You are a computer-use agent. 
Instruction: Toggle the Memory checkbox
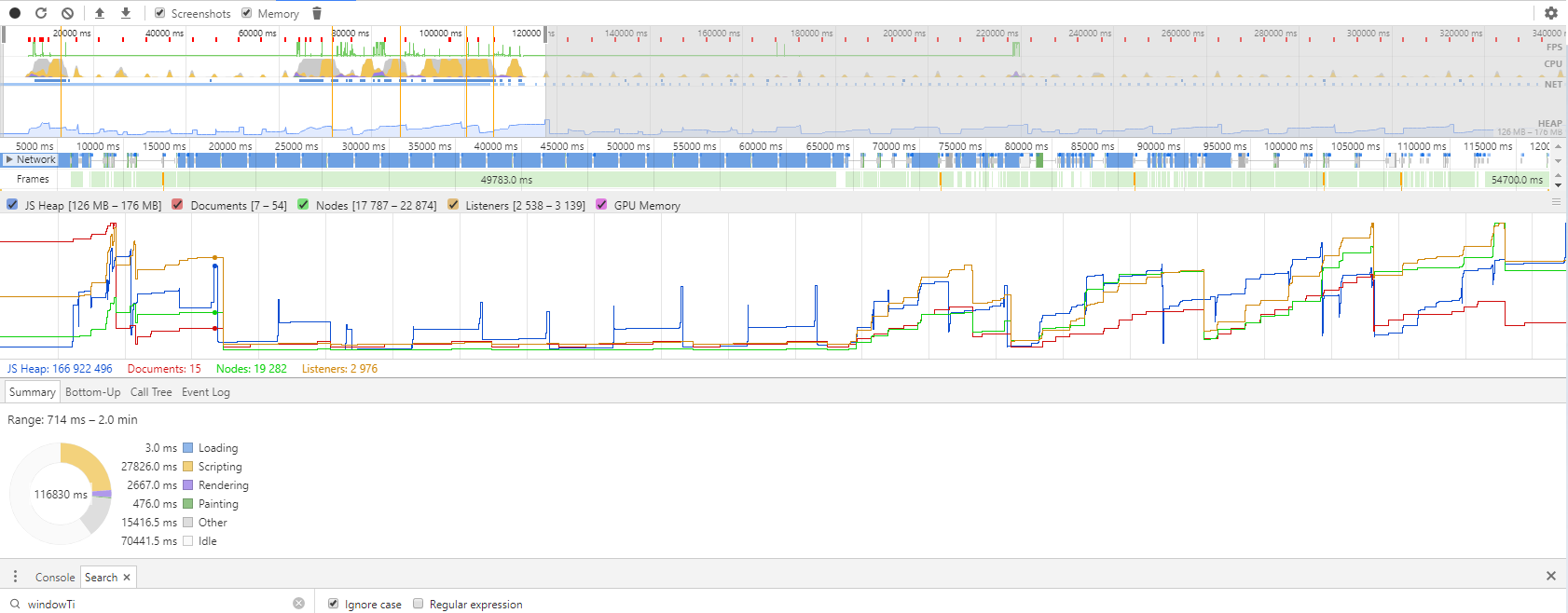(x=246, y=13)
